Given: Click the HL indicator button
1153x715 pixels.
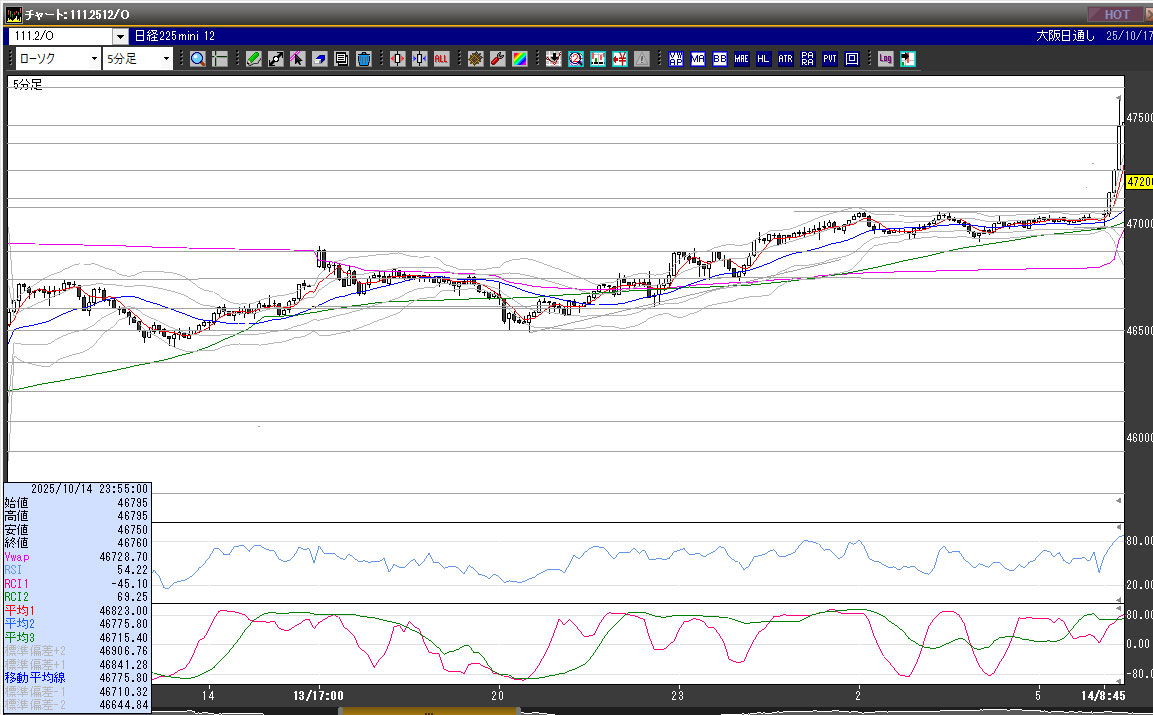Looking at the screenshot, I should pos(763,59).
